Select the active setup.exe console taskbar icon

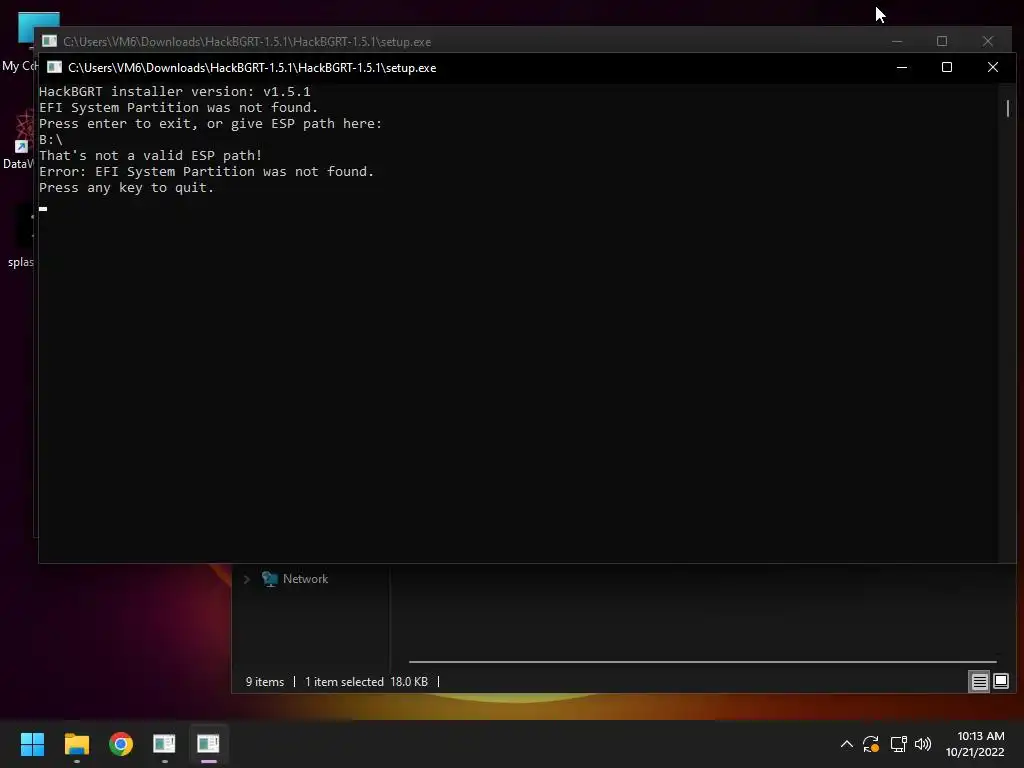208,744
